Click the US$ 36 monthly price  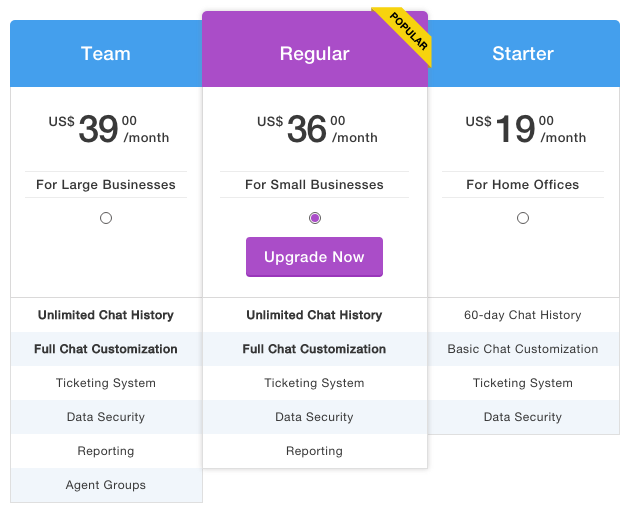tap(317, 129)
